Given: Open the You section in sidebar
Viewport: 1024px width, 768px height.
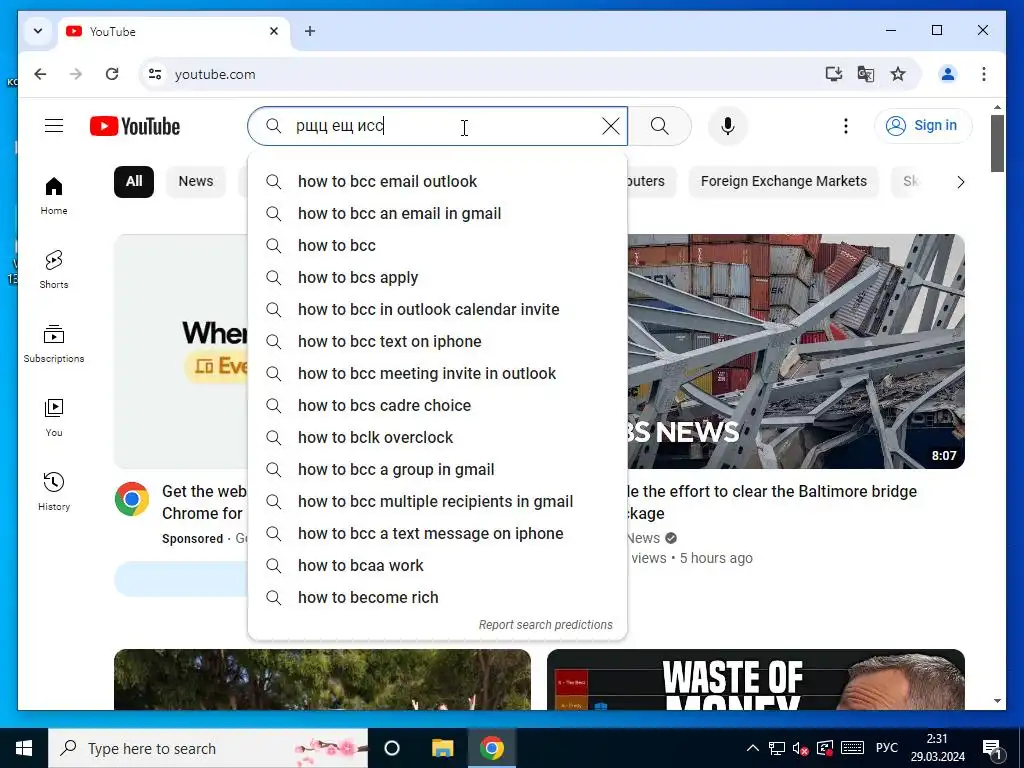Looking at the screenshot, I should [54, 417].
